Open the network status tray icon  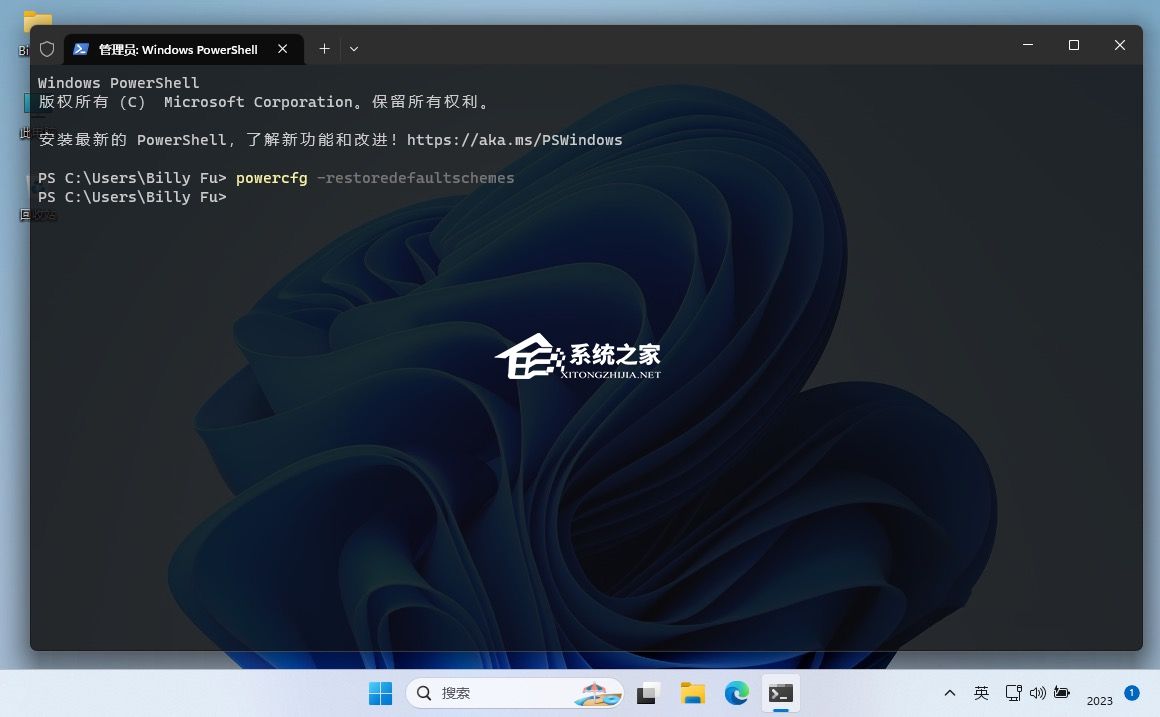[1013, 693]
